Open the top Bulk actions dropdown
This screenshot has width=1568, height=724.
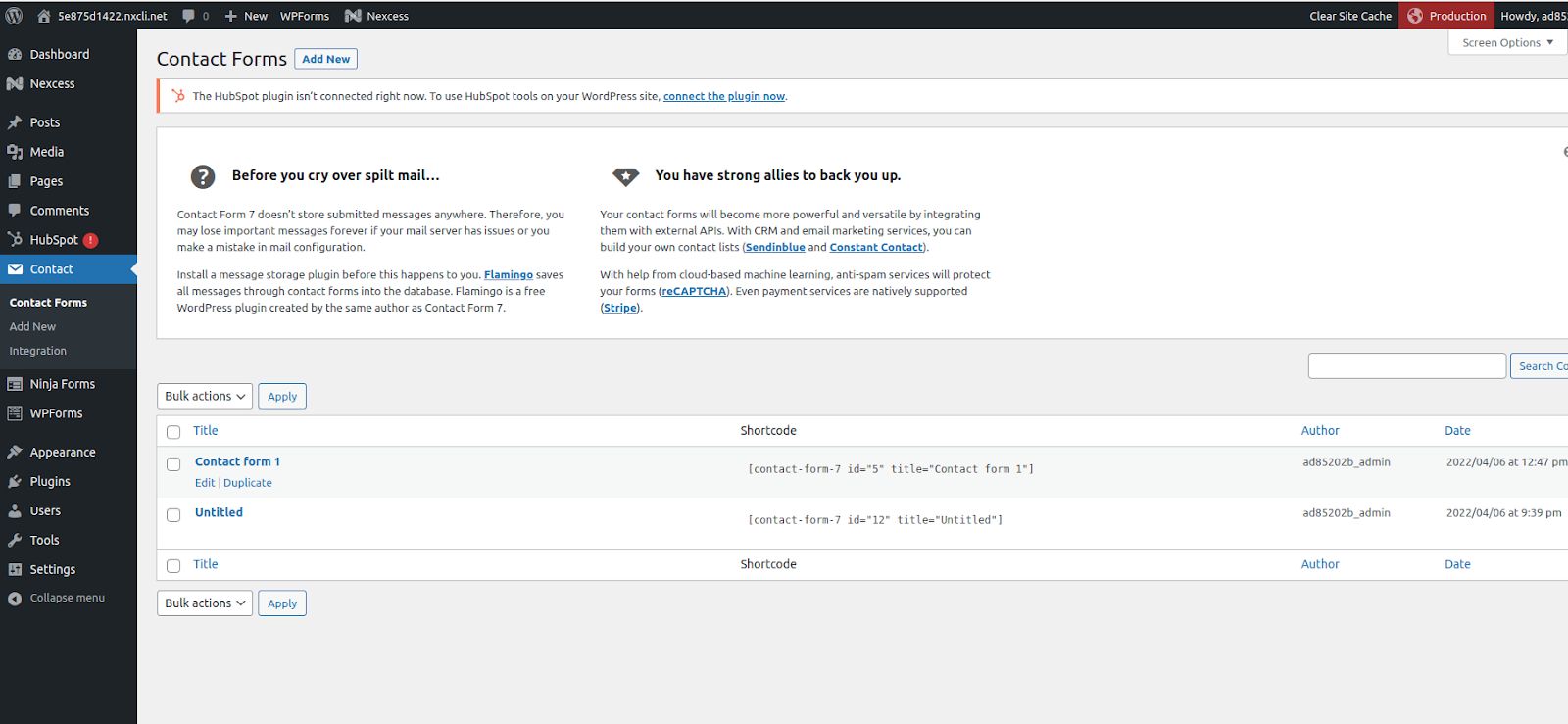[x=205, y=396]
